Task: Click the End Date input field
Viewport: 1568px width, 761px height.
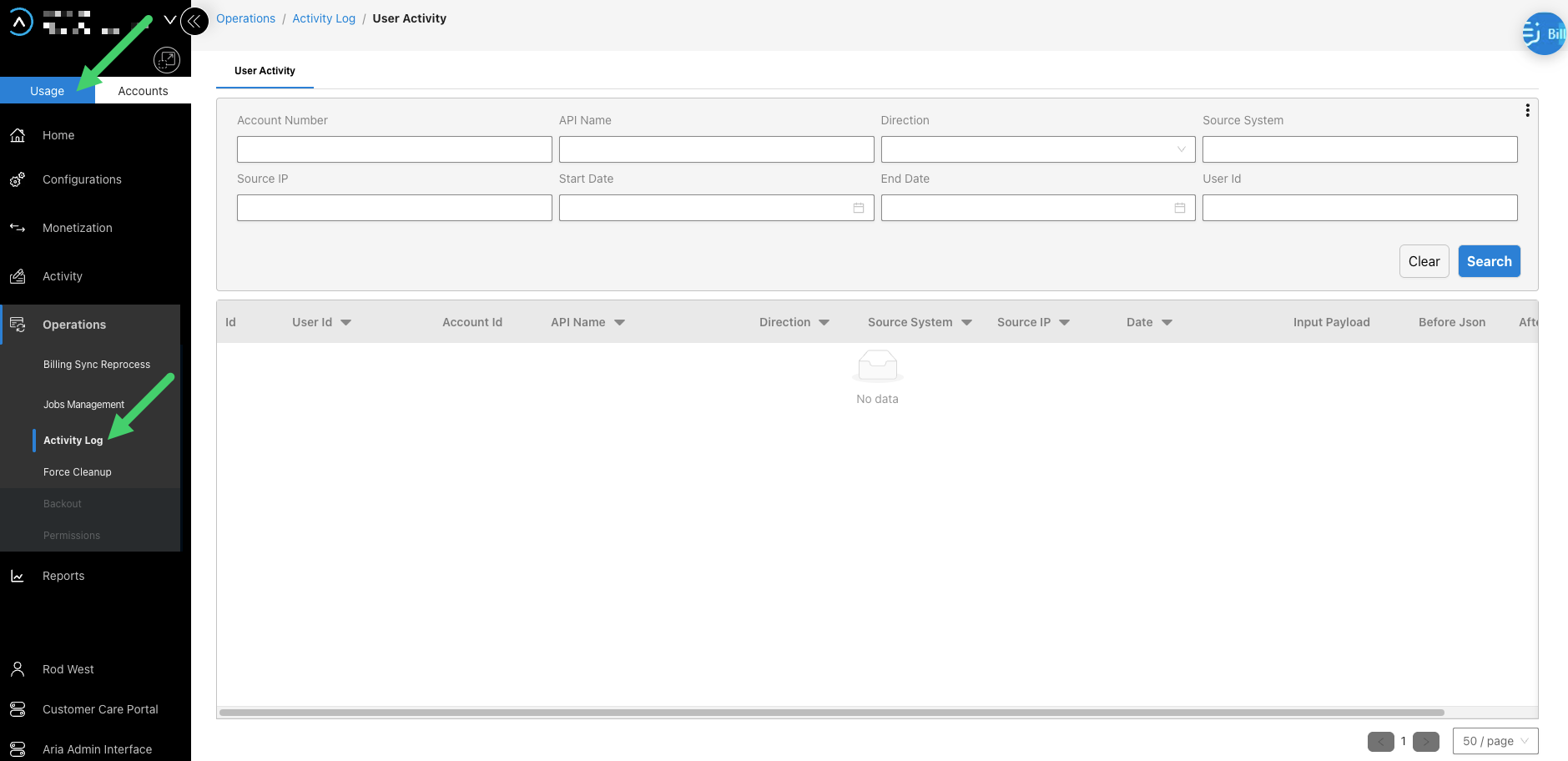Action: click(x=1038, y=208)
